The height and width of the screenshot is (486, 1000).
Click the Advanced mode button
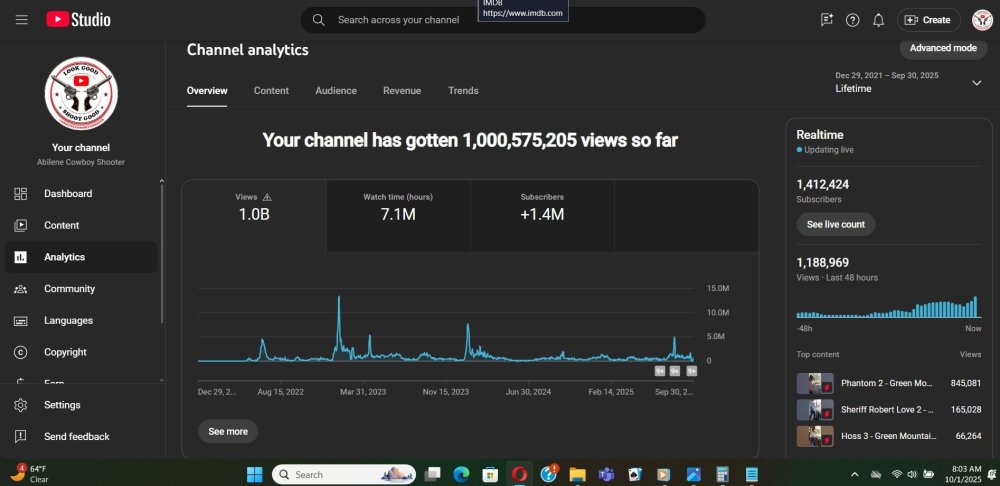point(942,48)
